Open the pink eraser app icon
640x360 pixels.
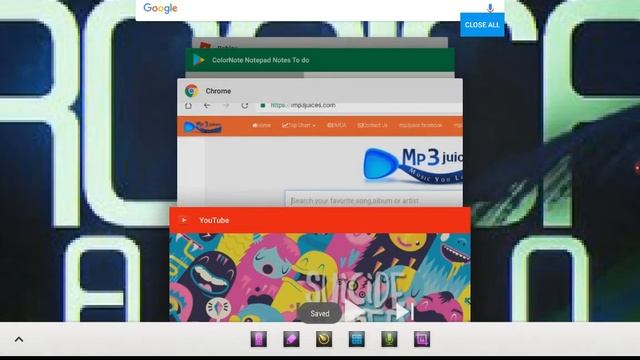tap(291, 339)
